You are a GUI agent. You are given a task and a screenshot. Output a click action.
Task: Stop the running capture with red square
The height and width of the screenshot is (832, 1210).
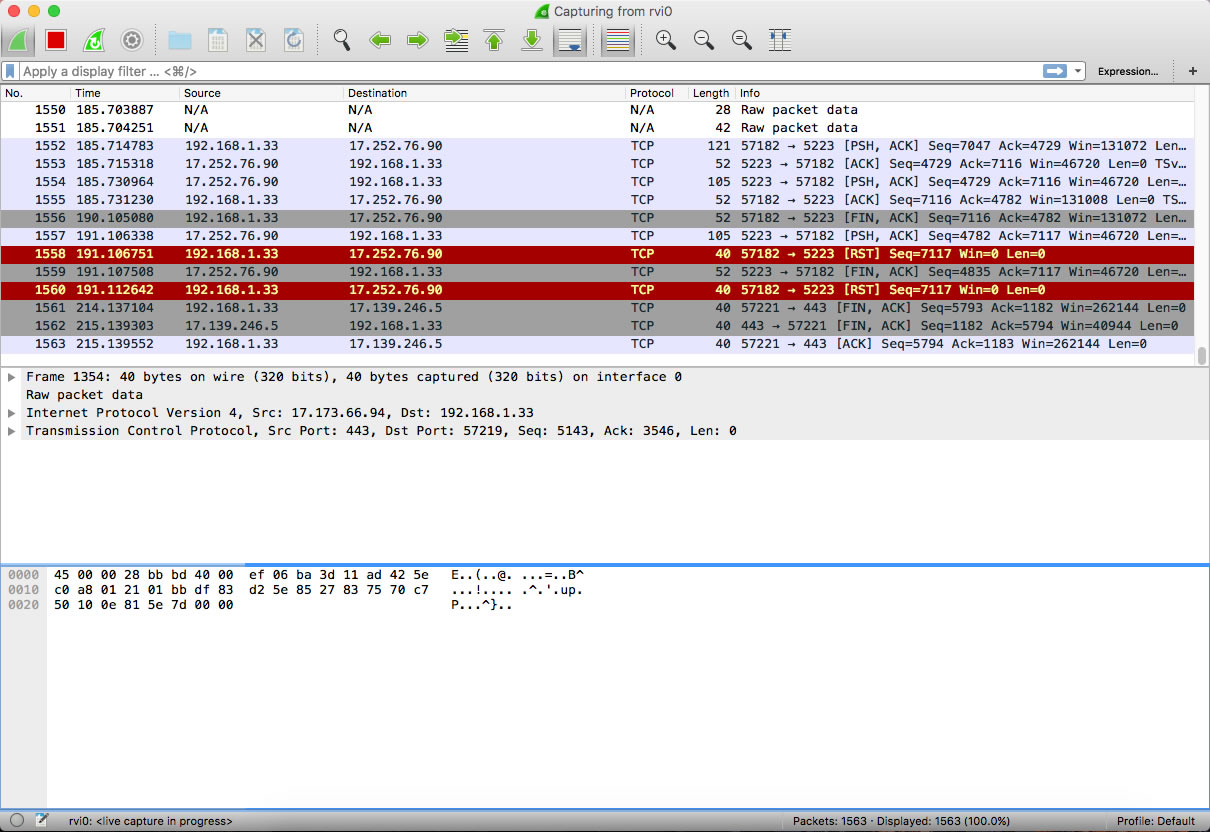56,40
